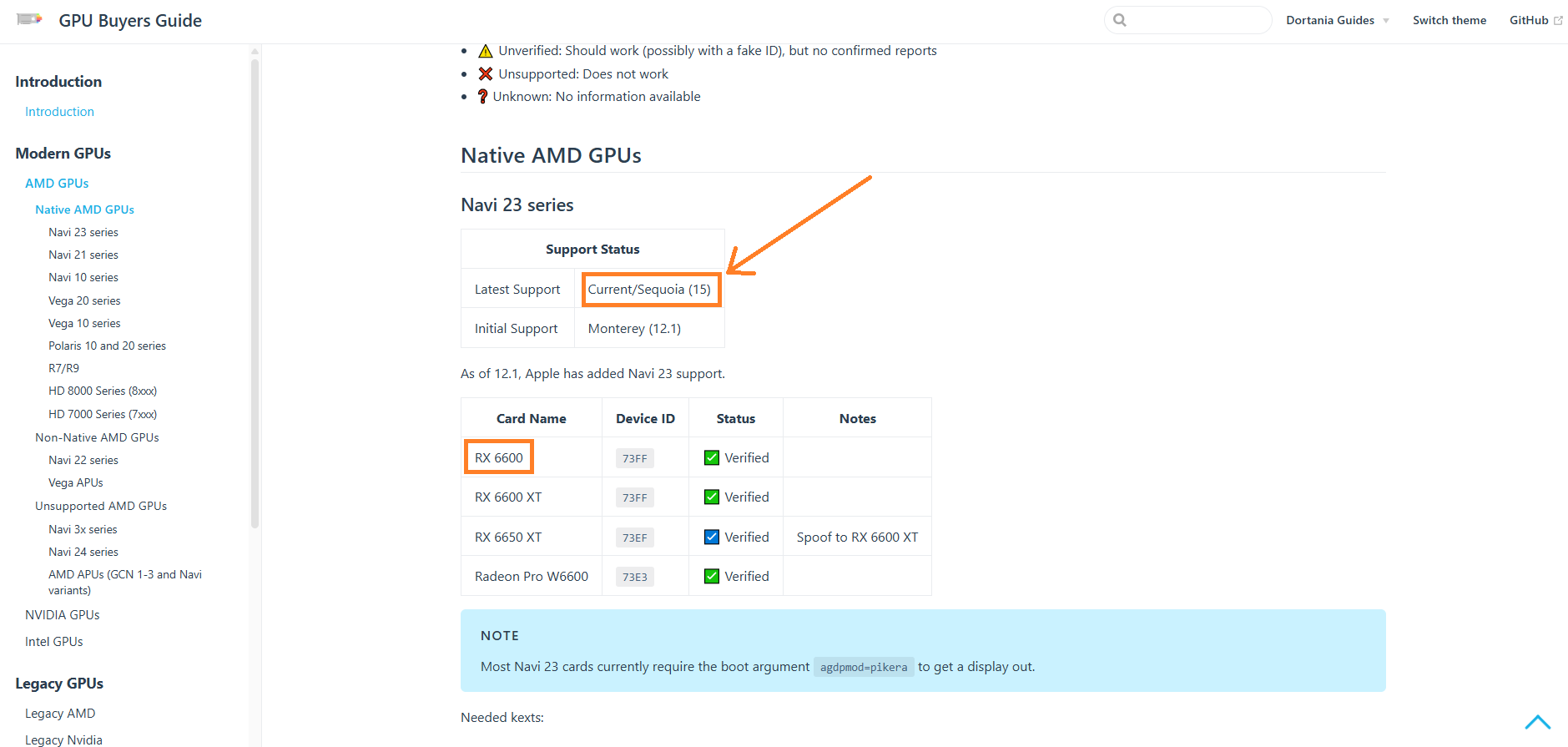1568x747 pixels.
Task: Click the back-to-top arrow icon
Action: click(1537, 722)
